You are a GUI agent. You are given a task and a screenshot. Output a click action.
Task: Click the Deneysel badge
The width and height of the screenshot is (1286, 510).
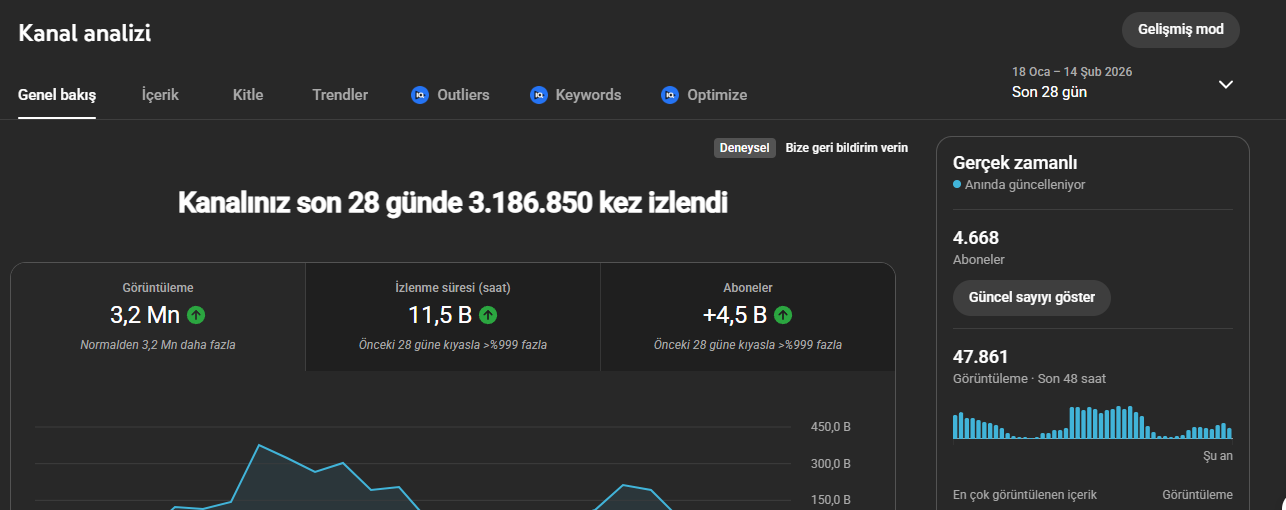click(745, 148)
